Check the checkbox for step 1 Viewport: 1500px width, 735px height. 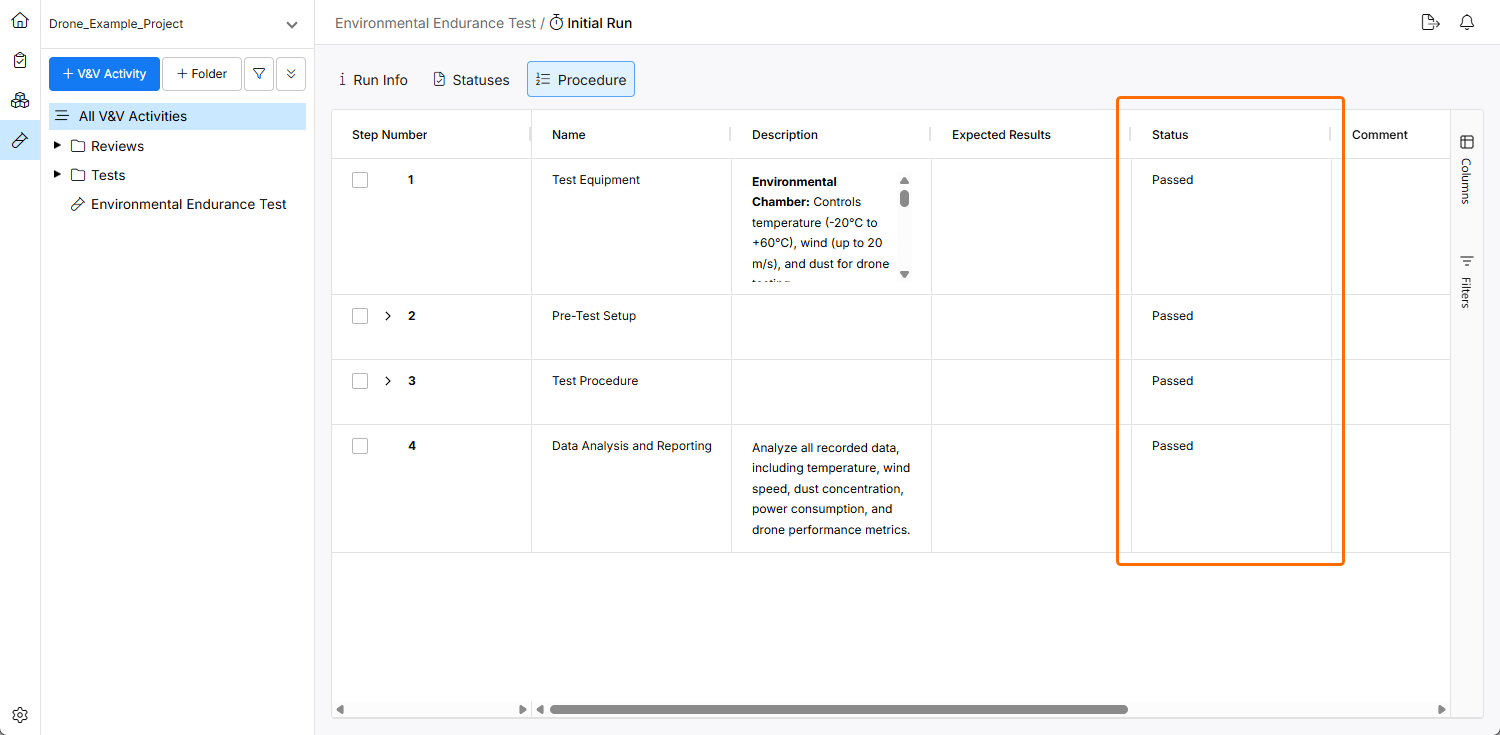(x=360, y=180)
